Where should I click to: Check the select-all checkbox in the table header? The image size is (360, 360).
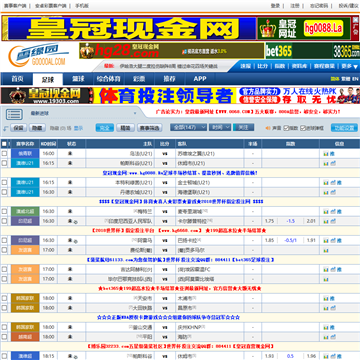[x=4, y=144]
